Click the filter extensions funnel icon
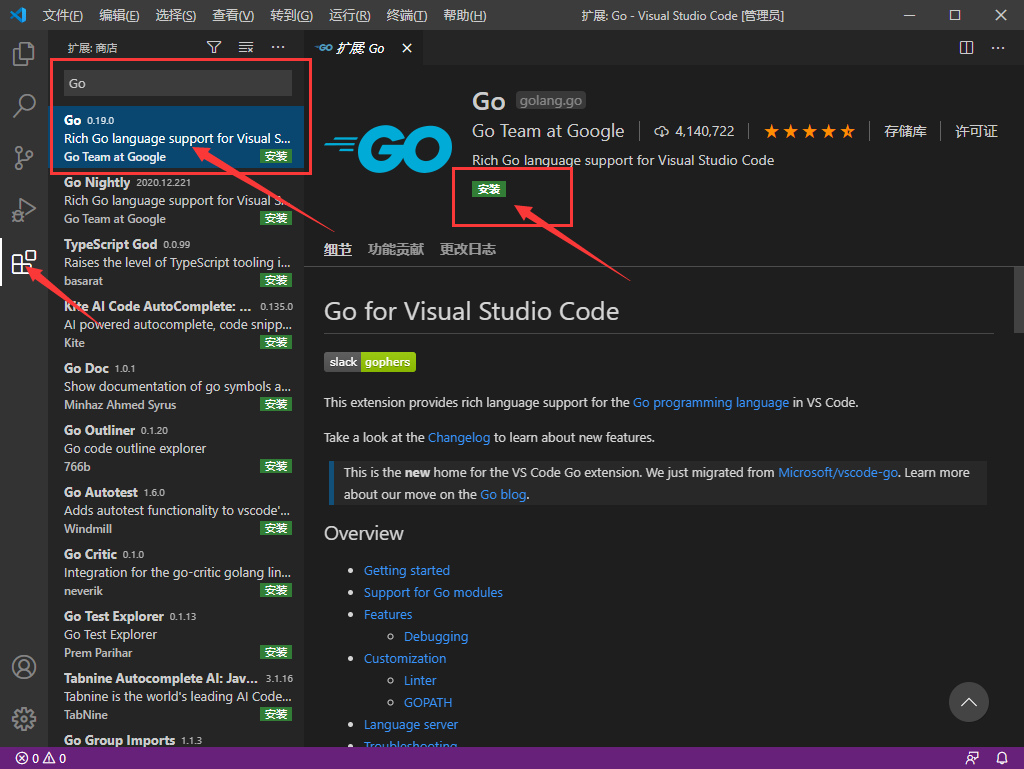This screenshot has height=769, width=1024. tap(214, 47)
